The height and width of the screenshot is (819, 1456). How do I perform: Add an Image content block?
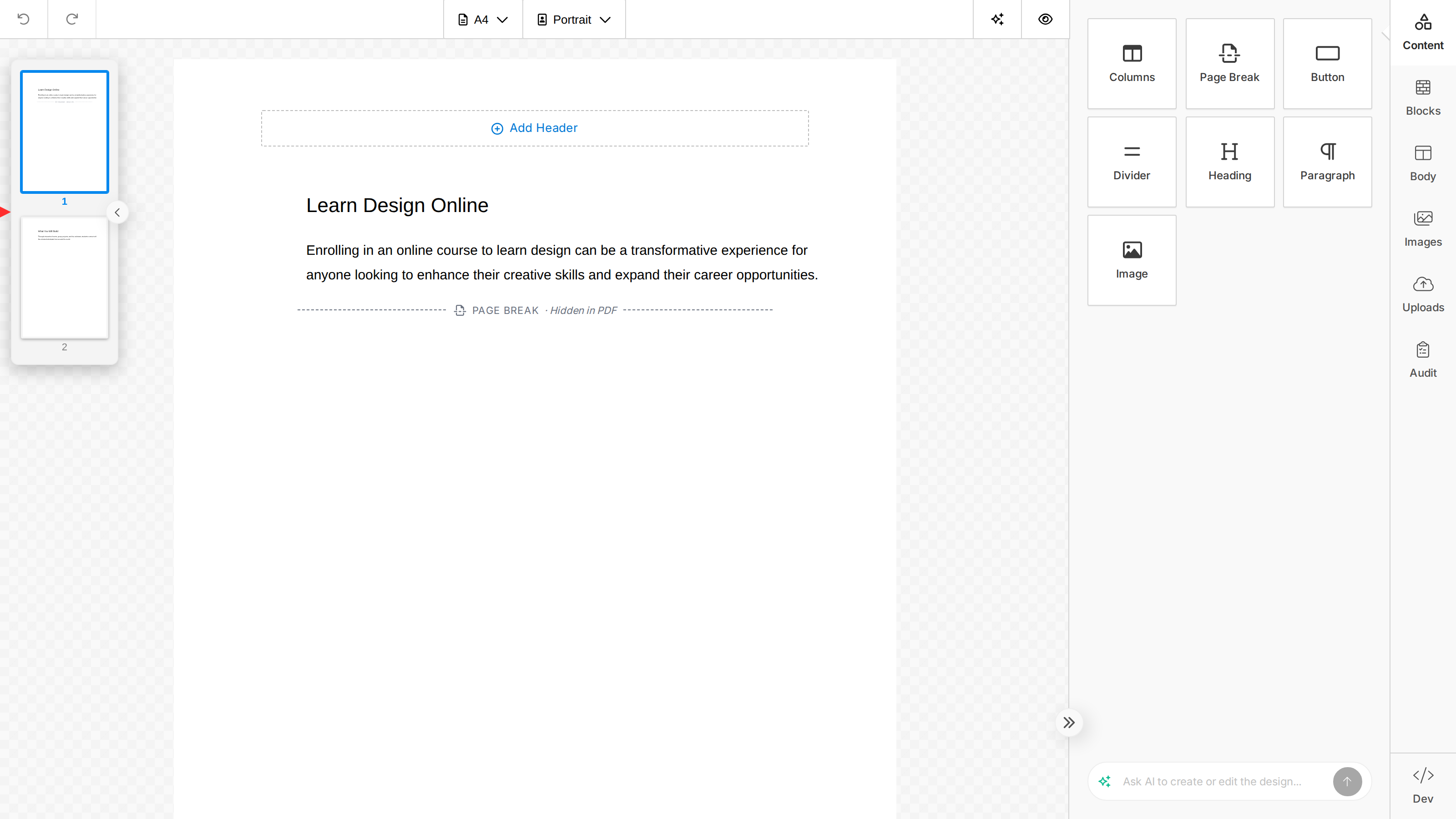[1132, 260]
